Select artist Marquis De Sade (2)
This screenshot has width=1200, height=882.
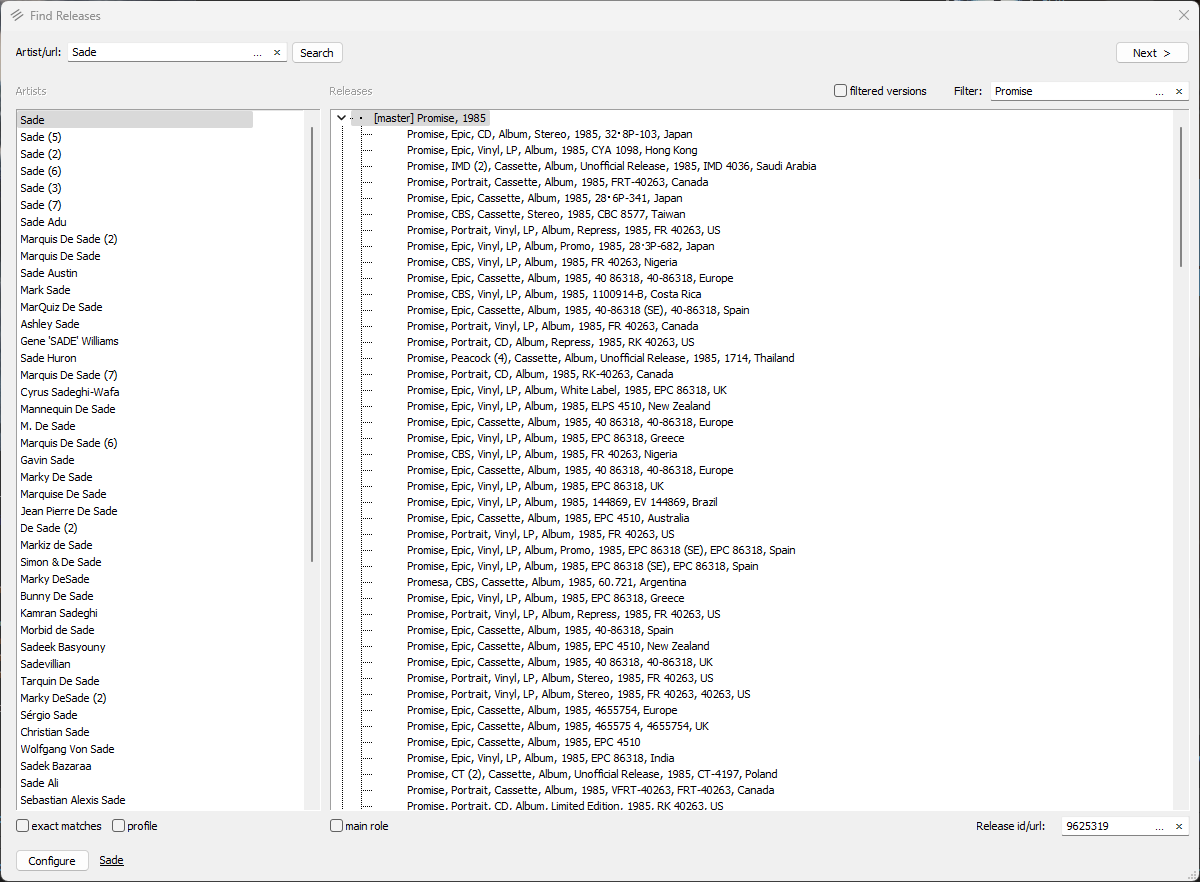pyautogui.click(x=69, y=239)
